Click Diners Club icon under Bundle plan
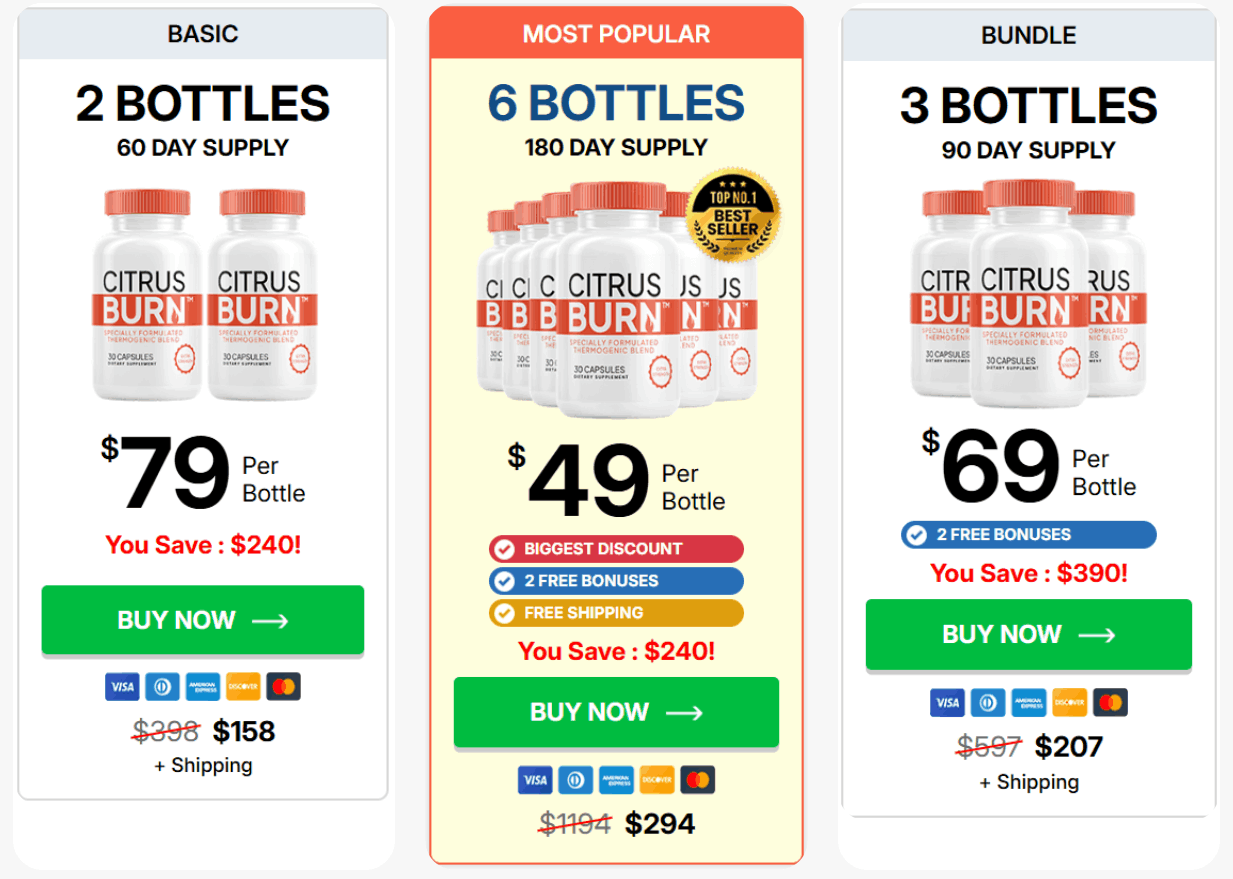Screen dimensions: 1233x879 point(988,702)
